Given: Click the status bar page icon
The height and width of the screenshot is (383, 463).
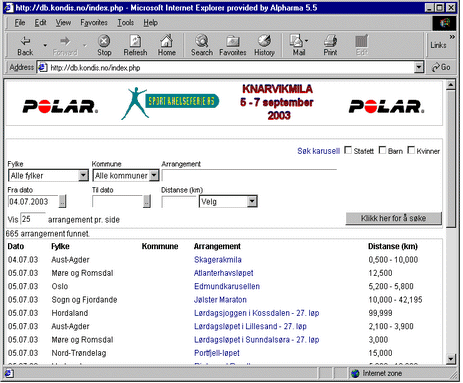Looking at the screenshot, I should pos(8,373).
